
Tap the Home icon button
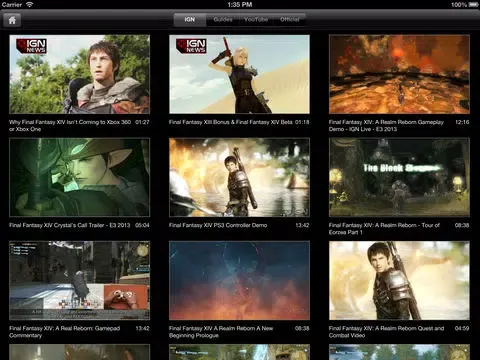[12, 20]
